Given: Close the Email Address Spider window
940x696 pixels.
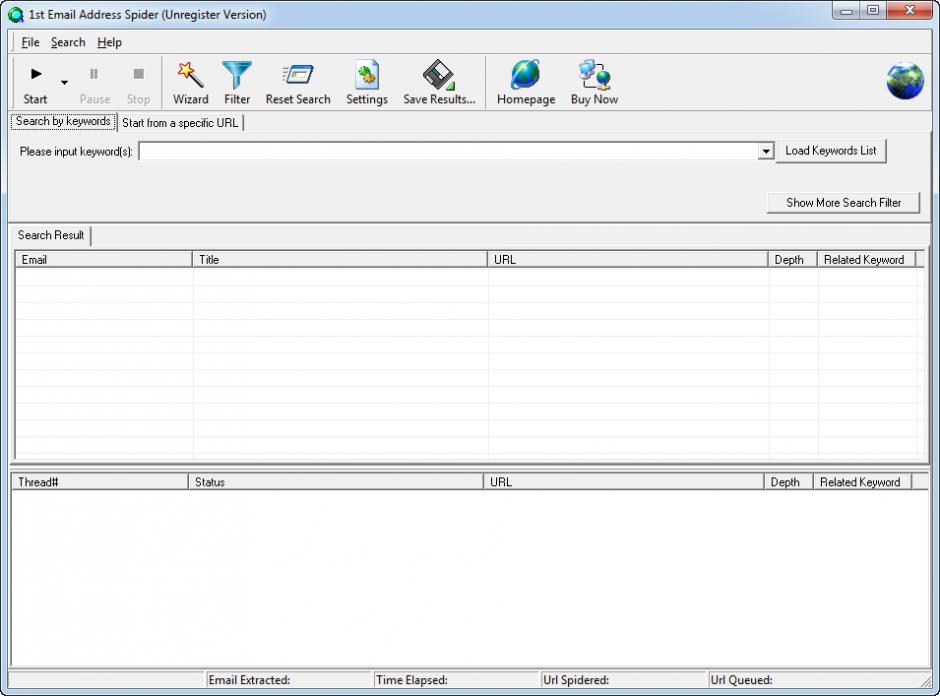Looking at the screenshot, I should [x=909, y=11].
